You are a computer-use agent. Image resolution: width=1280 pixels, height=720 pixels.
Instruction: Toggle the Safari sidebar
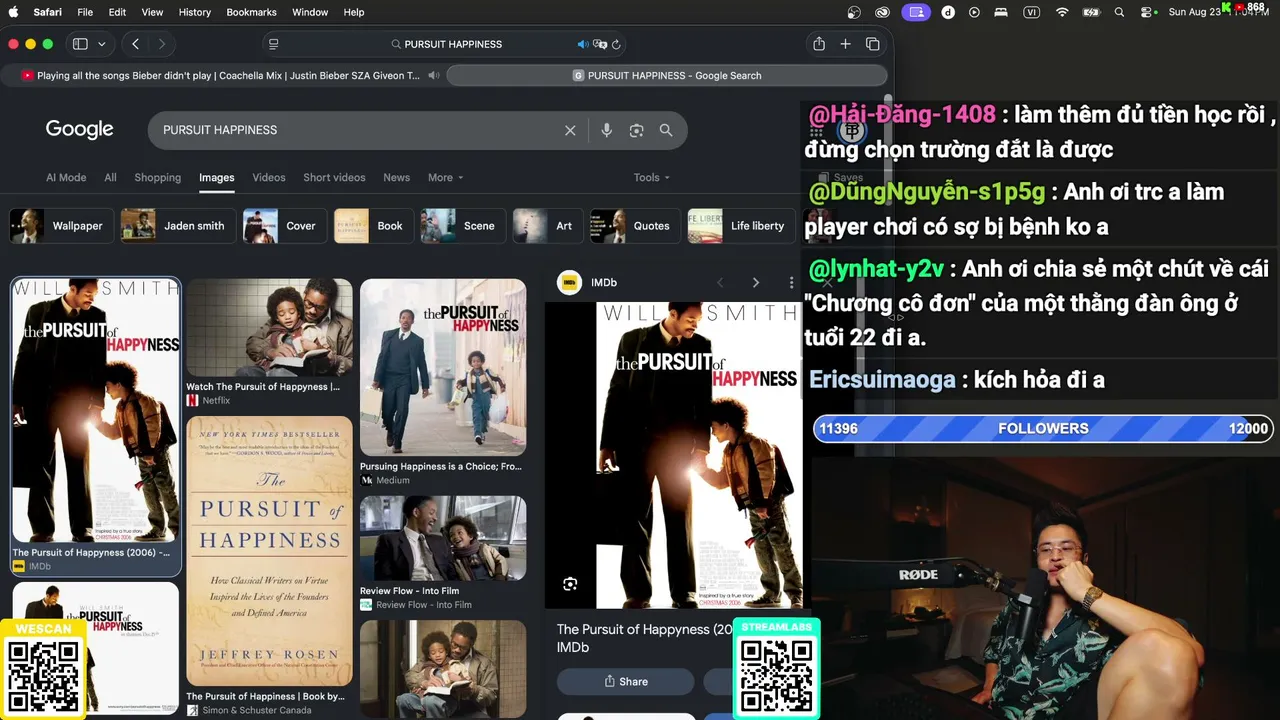coord(80,44)
